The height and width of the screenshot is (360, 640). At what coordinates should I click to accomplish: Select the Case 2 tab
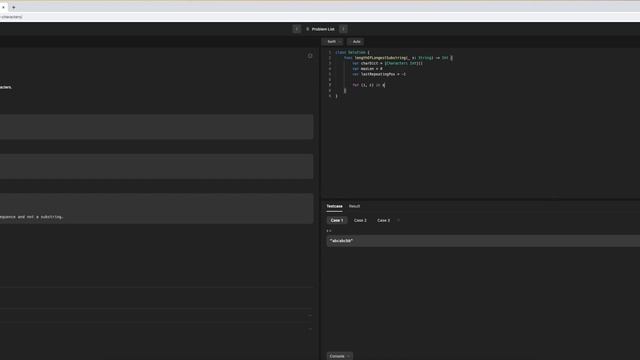360,220
